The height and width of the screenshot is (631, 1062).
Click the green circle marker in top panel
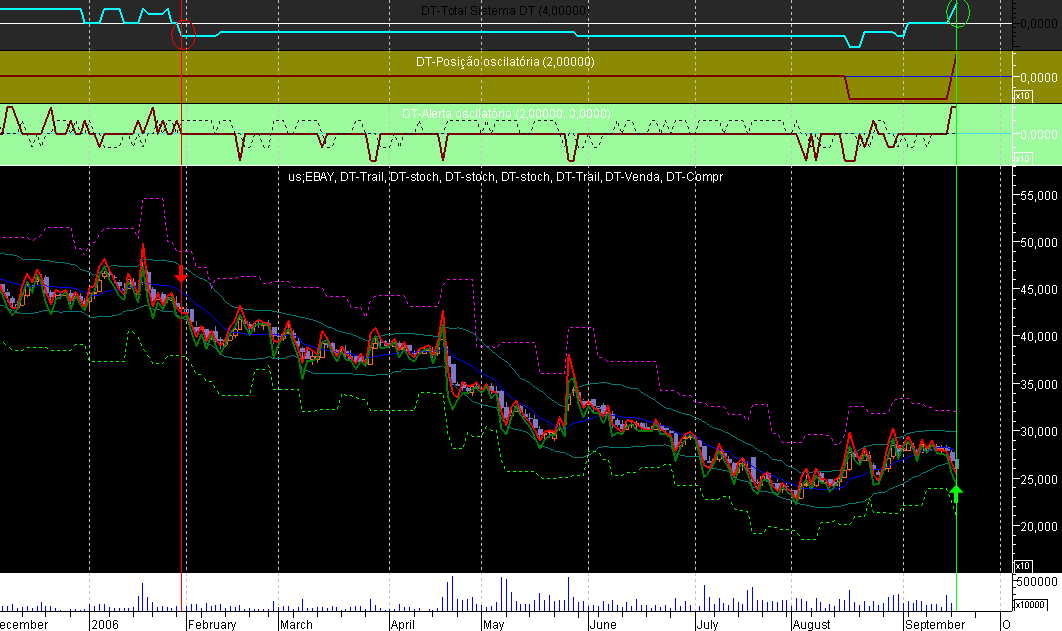click(958, 13)
